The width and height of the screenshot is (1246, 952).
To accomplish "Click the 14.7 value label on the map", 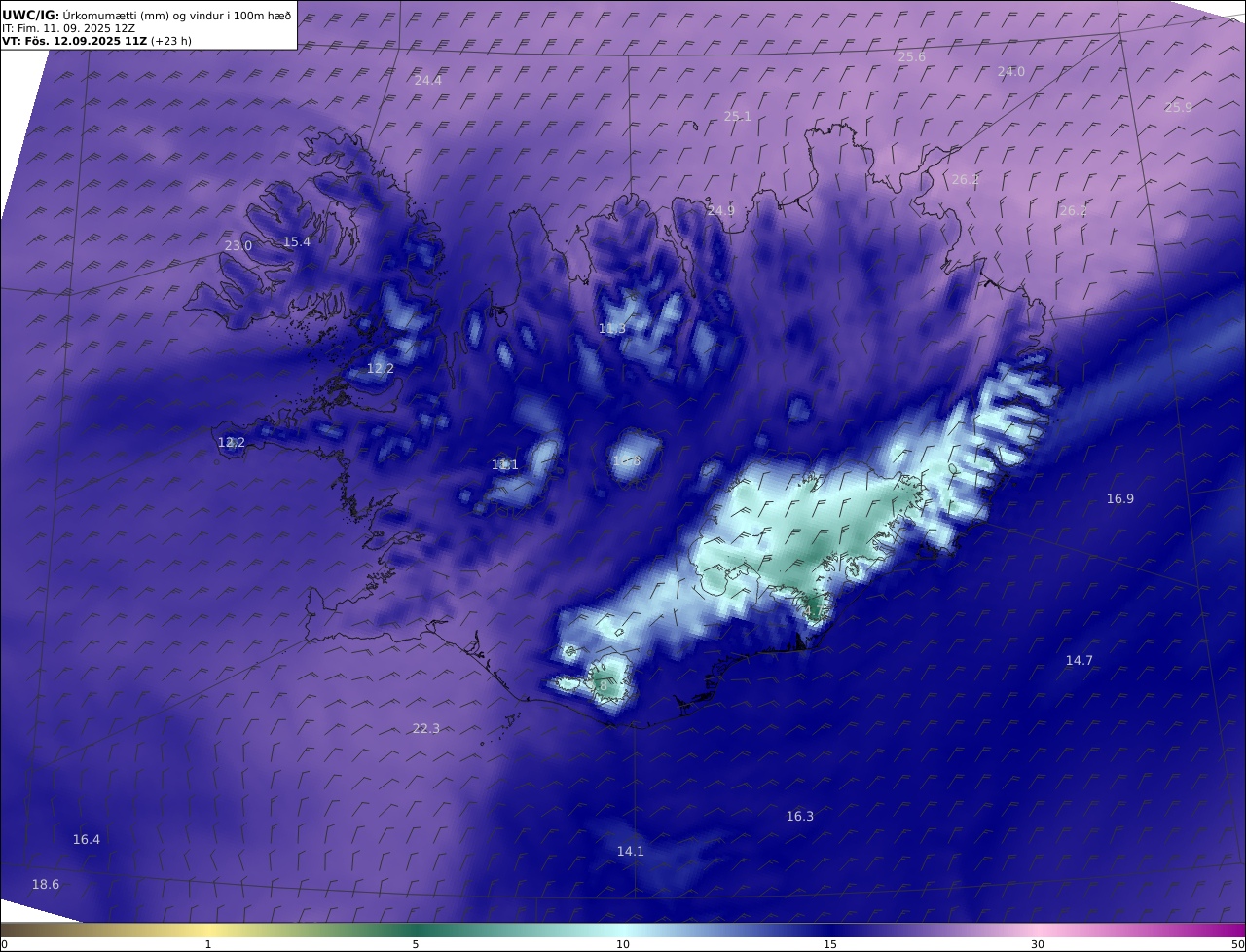I will [x=1080, y=661].
